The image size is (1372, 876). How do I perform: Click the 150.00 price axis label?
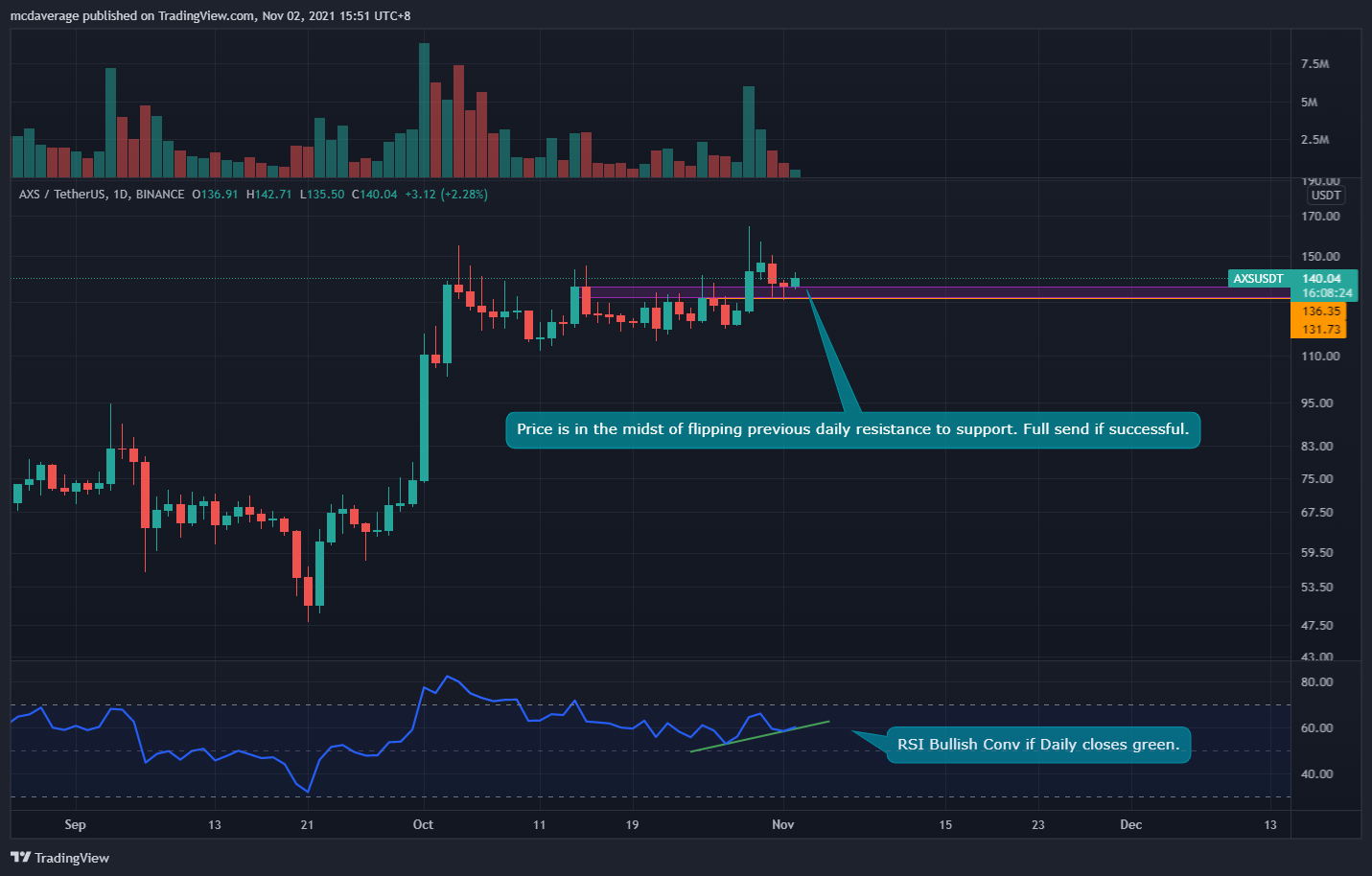(1320, 257)
